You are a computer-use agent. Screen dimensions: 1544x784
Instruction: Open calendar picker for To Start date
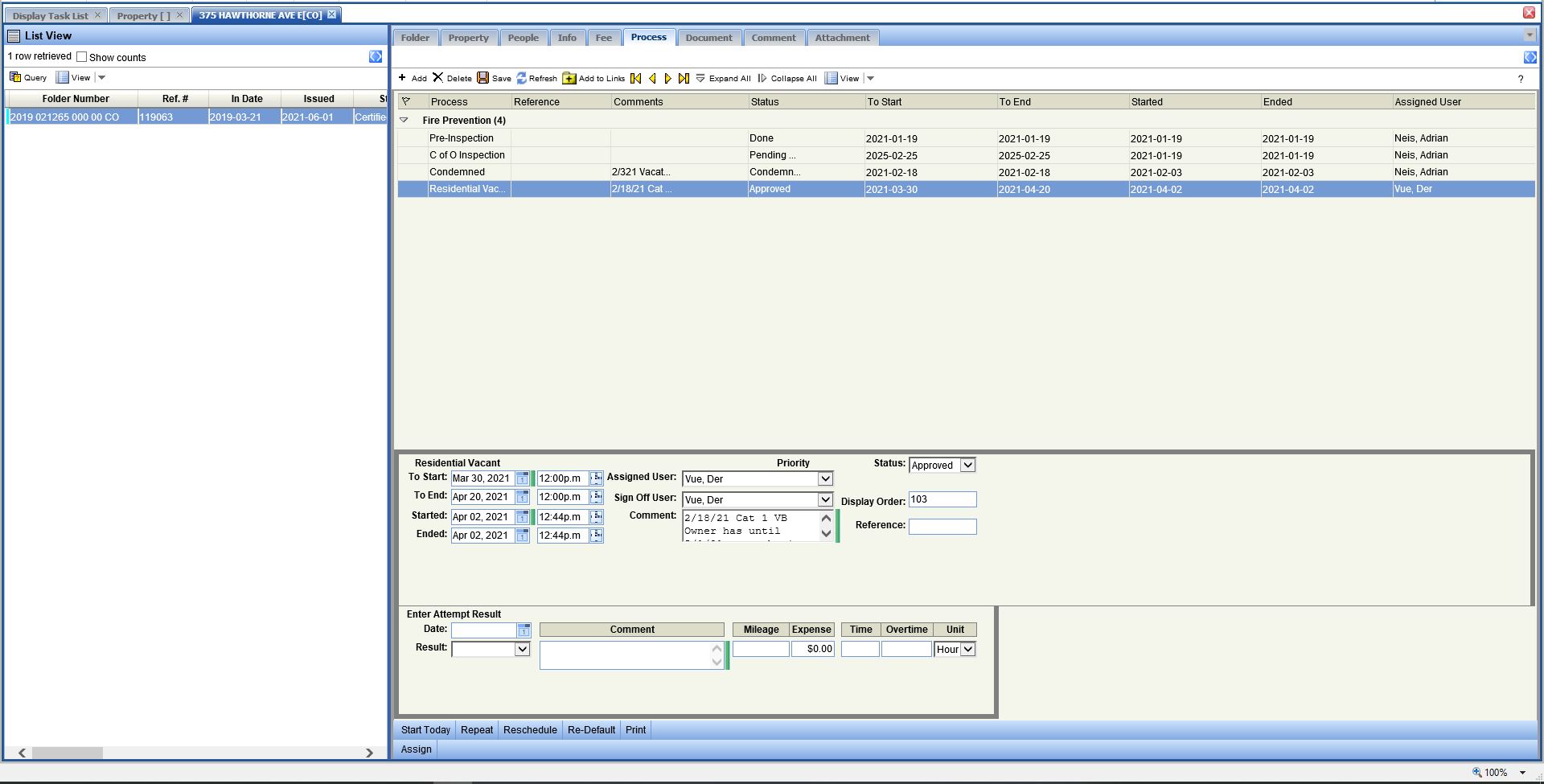pos(523,478)
